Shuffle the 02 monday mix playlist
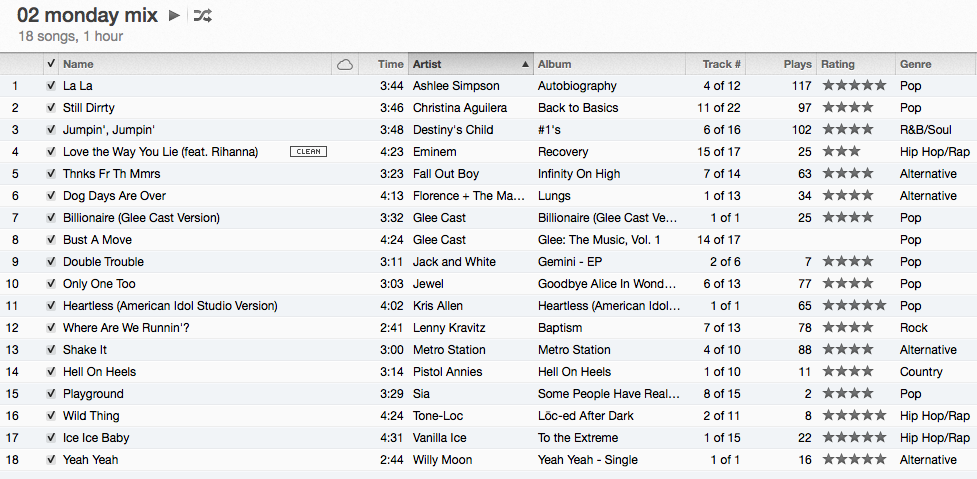The width and height of the screenshot is (977, 479). point(202,15)
